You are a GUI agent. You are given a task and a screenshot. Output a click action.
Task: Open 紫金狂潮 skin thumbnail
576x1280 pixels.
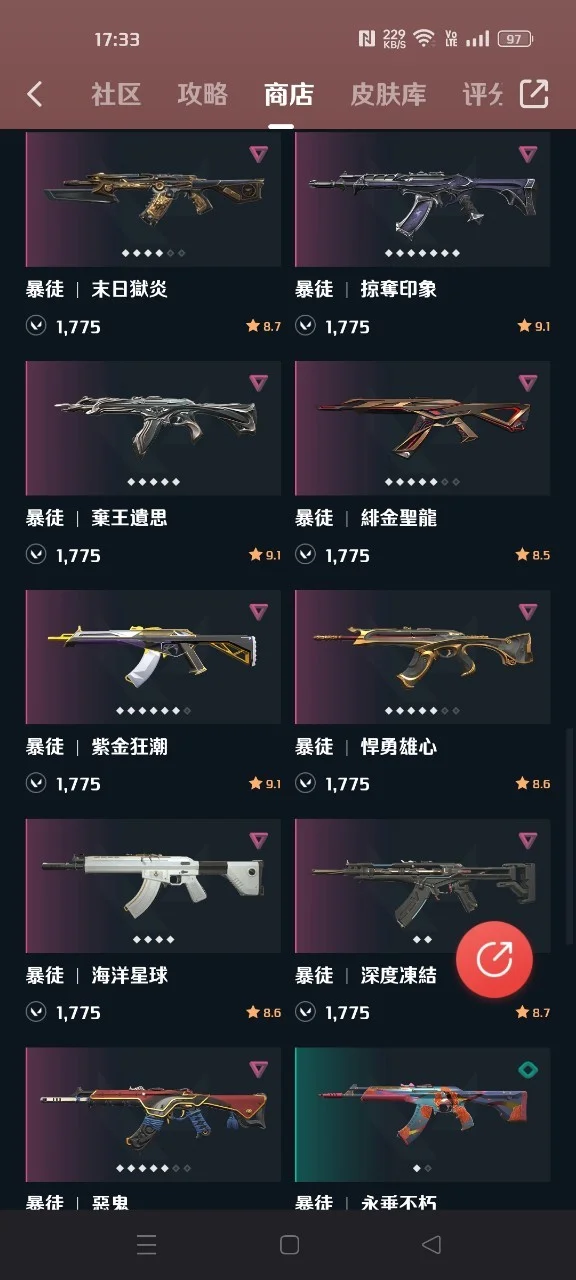point(153,657)
